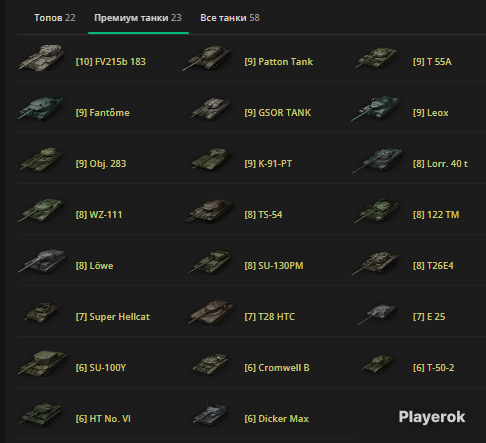
Task: Click the T 55A tank icon
Action: [x=377, y=57]
